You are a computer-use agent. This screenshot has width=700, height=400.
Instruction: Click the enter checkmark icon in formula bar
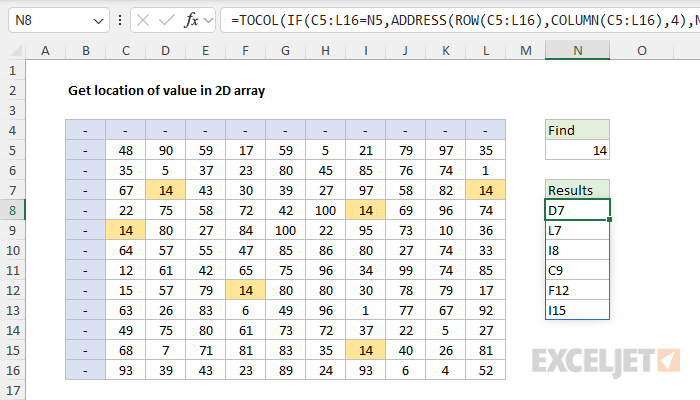coord(167,21)
